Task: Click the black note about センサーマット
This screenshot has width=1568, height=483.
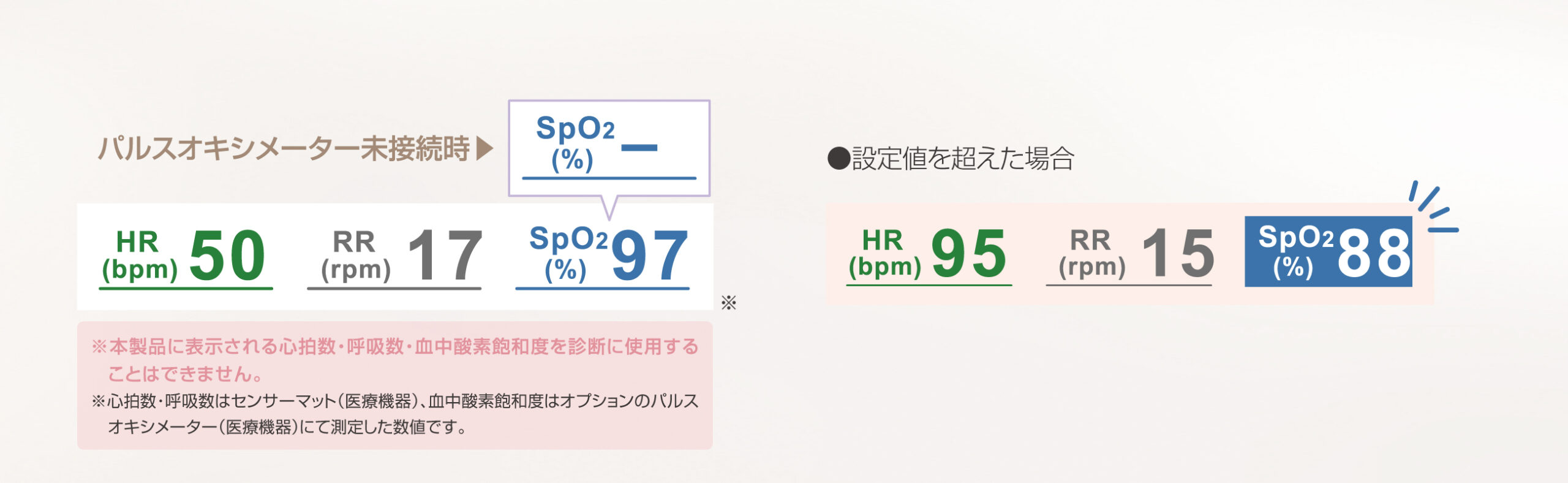Action: tap(395, 414)
